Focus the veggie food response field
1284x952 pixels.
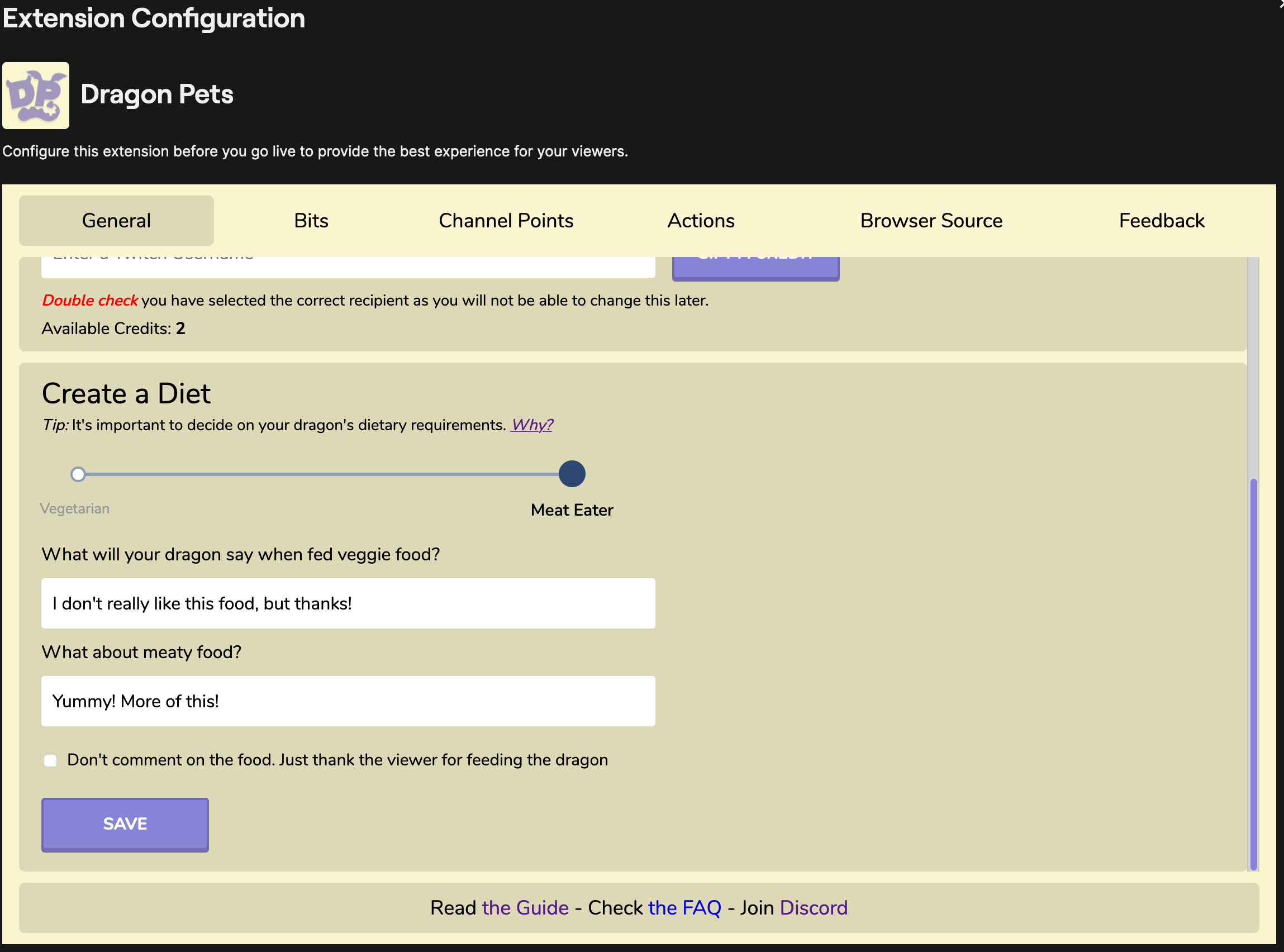348,603
